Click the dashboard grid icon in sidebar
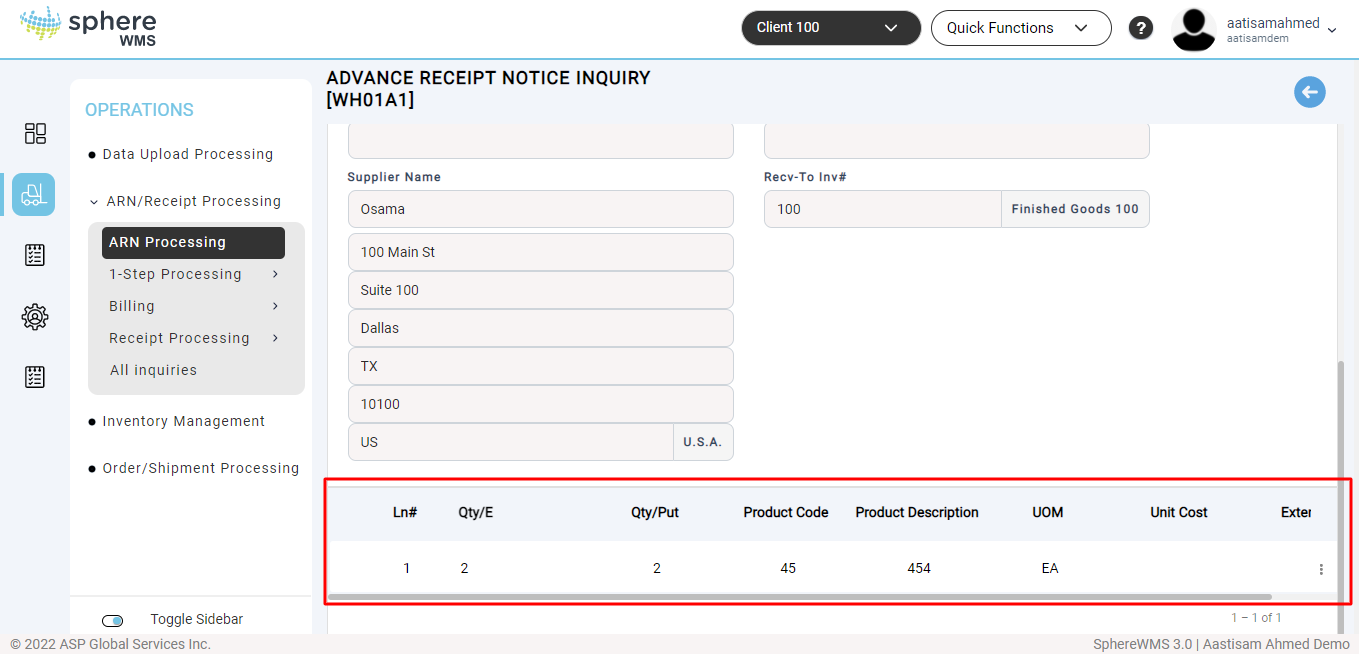 click(35, 133)
